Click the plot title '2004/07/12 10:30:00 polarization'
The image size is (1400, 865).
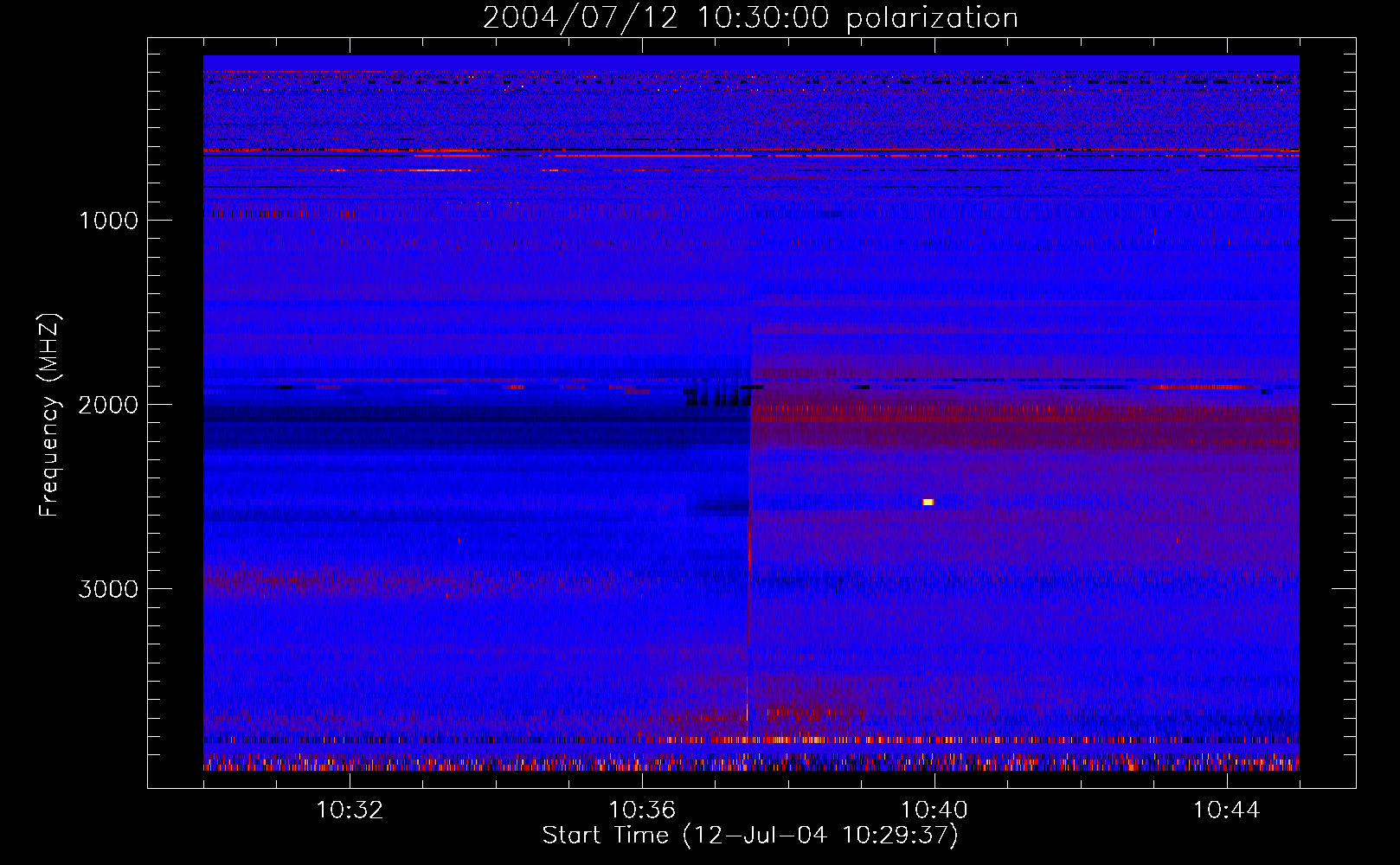point(750,17)
